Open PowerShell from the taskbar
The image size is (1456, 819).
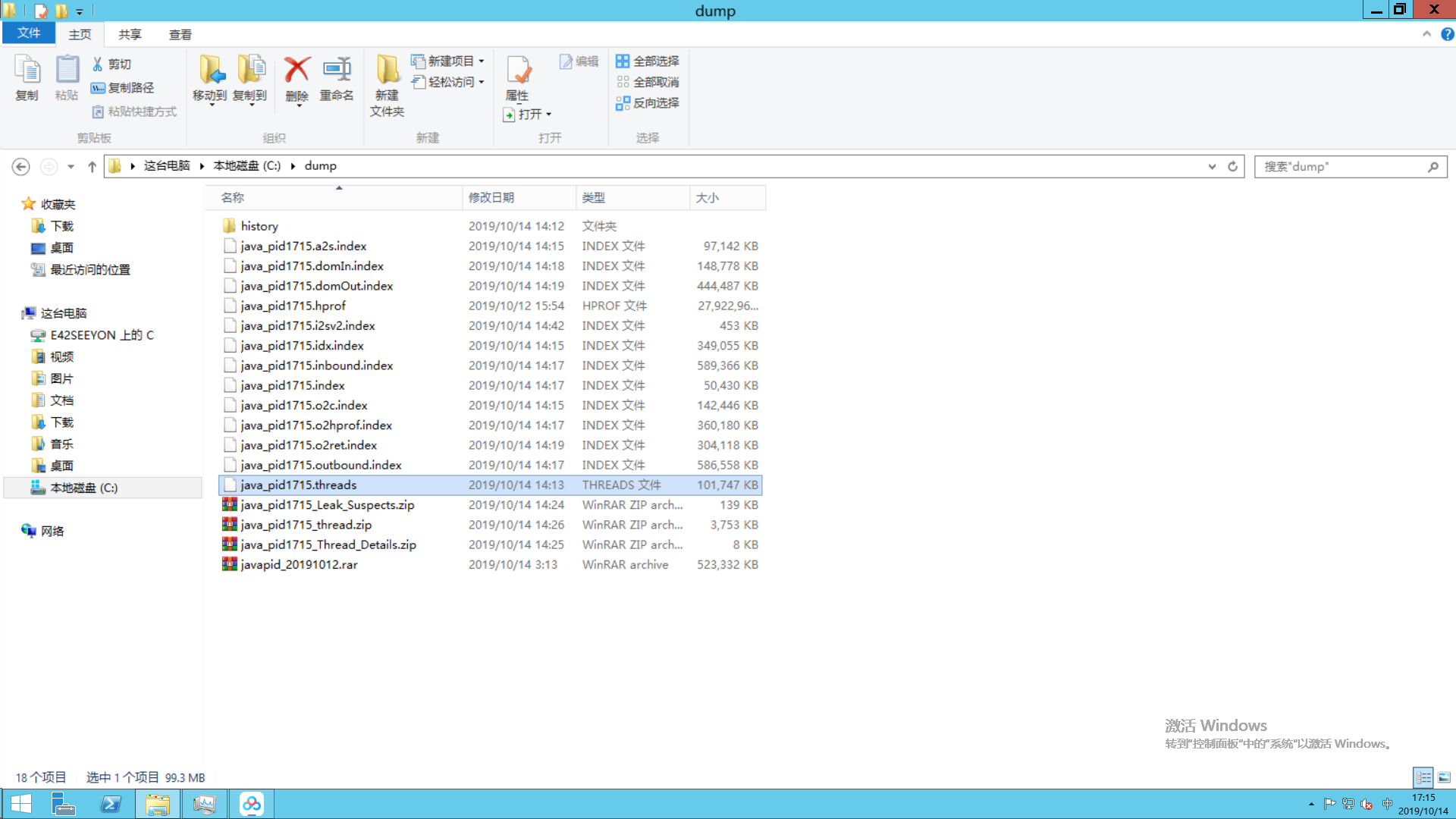pyautogui.click(x=111, y=804)
